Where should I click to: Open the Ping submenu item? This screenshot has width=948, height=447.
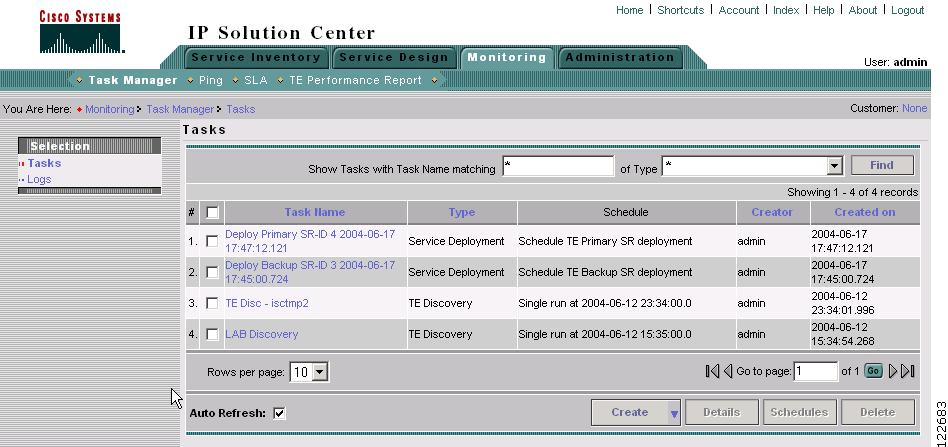210,80
